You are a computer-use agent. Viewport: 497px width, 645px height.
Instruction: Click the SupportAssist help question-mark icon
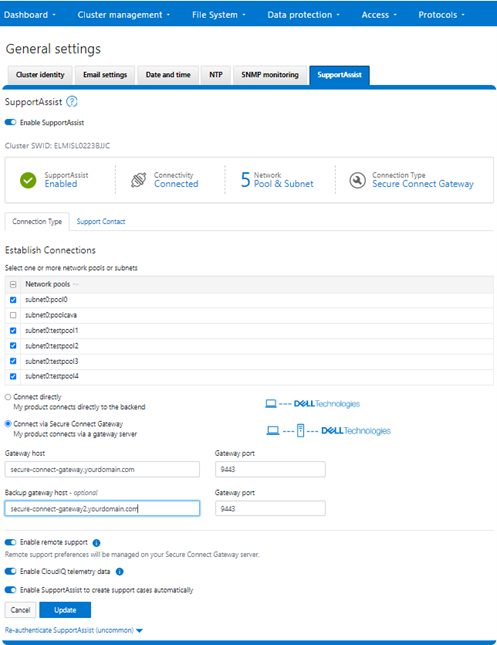click(x=72, y=102)
